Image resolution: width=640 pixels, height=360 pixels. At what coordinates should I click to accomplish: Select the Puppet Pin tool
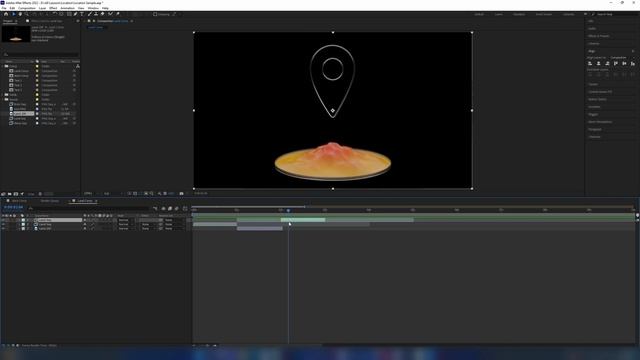[x=118, y=14]
